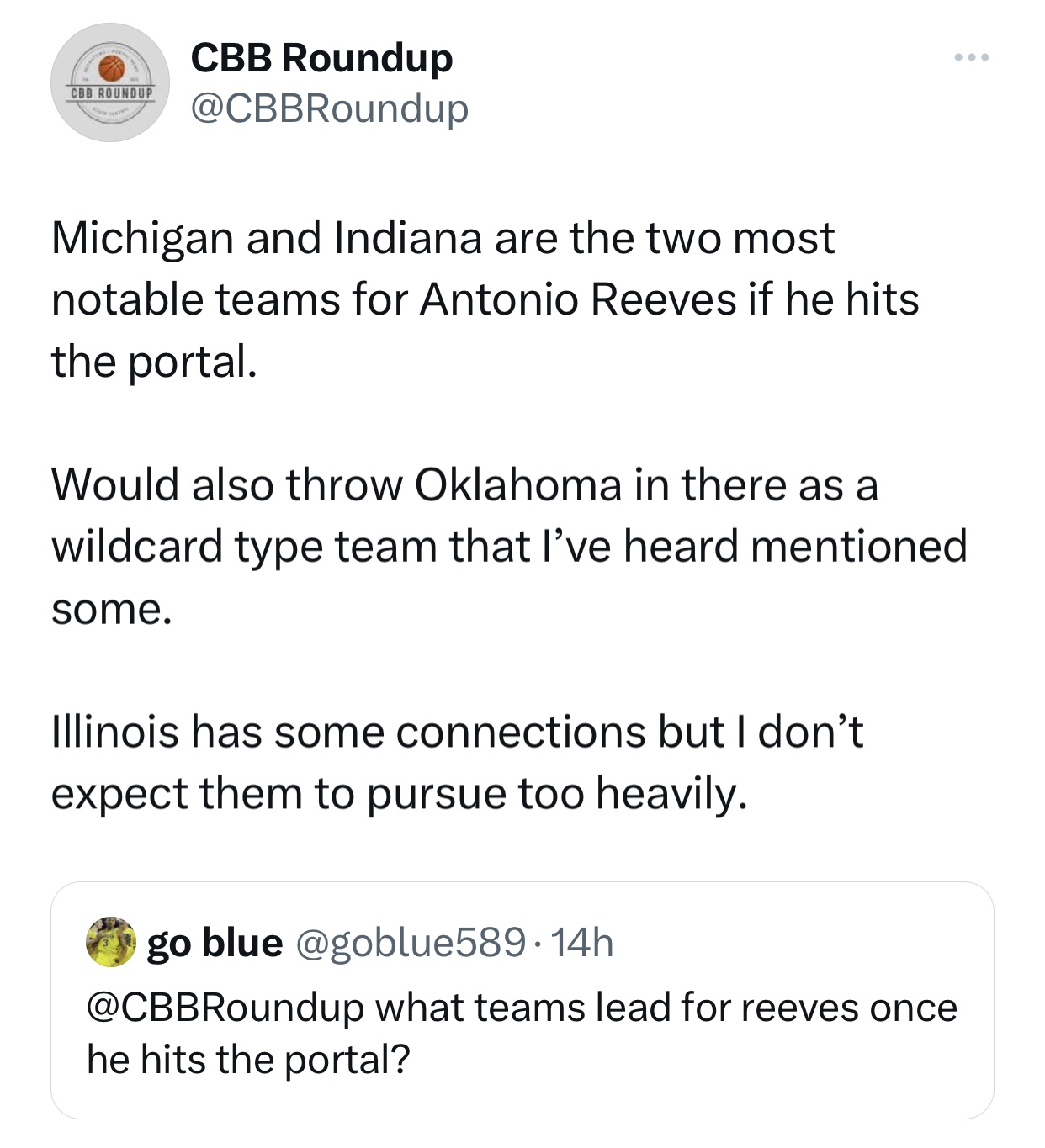The width and height of the screenshot is (1045, 1148).
Task: Open the go blue display name
Action: [215, 942]
